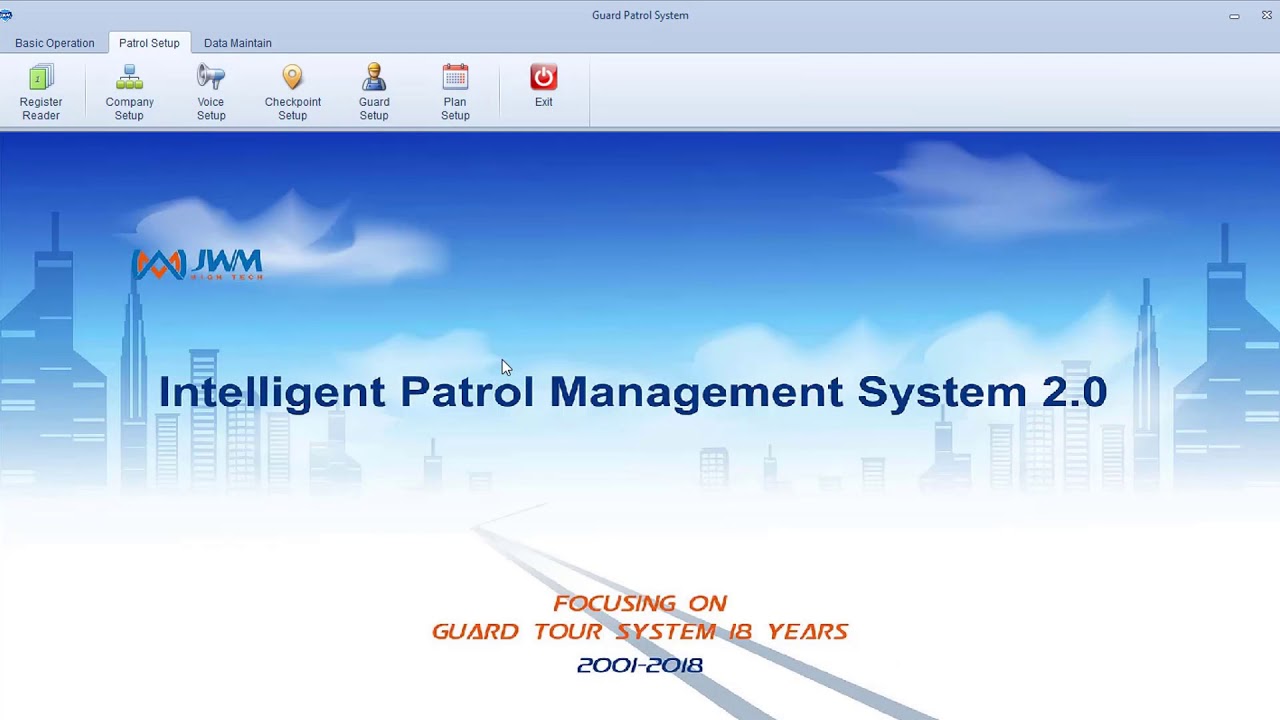Switch to the Basic Operation tab
Image resolution: width=1280 pixels, height=720 pixels.
click(55, 43)
